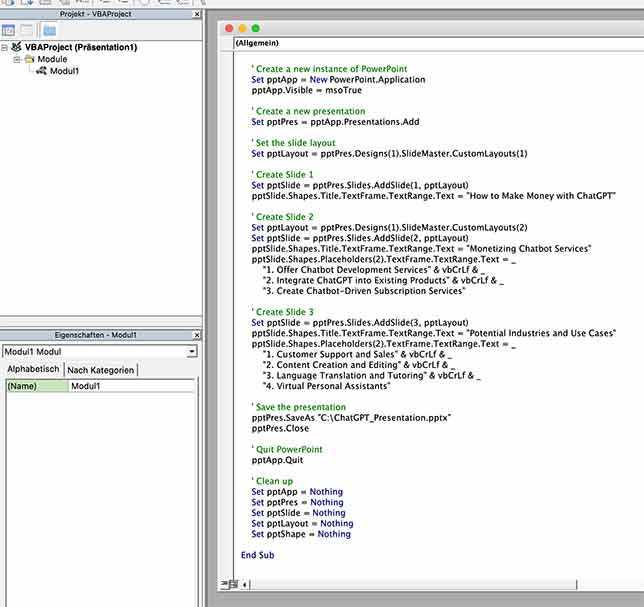The width and height of the screenshot is (644, 607).
Task: Click the Language Translation and Tutoring line
Action: 372,376
